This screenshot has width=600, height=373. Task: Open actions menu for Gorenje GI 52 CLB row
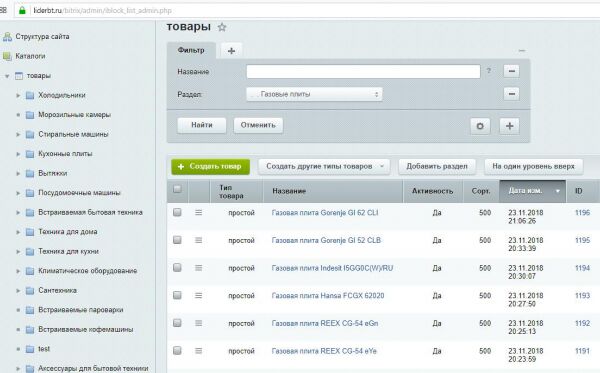tap(198, 240)
